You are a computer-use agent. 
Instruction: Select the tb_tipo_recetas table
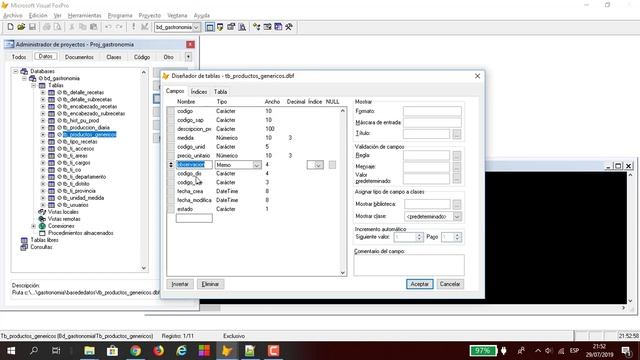tap(80, 142)
